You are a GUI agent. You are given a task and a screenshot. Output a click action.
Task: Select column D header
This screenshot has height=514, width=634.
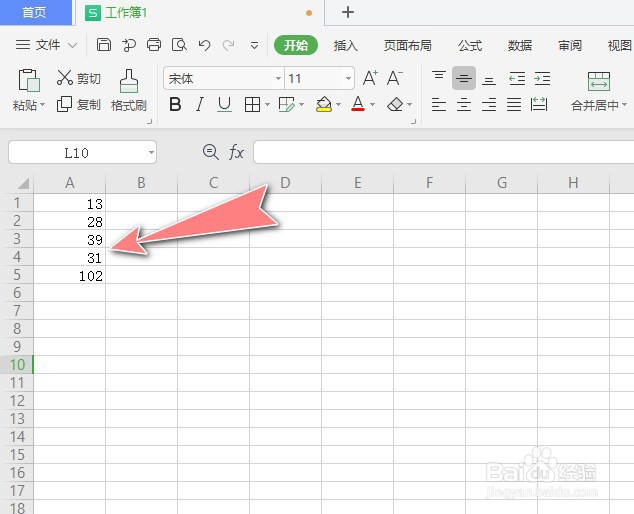click(x=285, y=183)
